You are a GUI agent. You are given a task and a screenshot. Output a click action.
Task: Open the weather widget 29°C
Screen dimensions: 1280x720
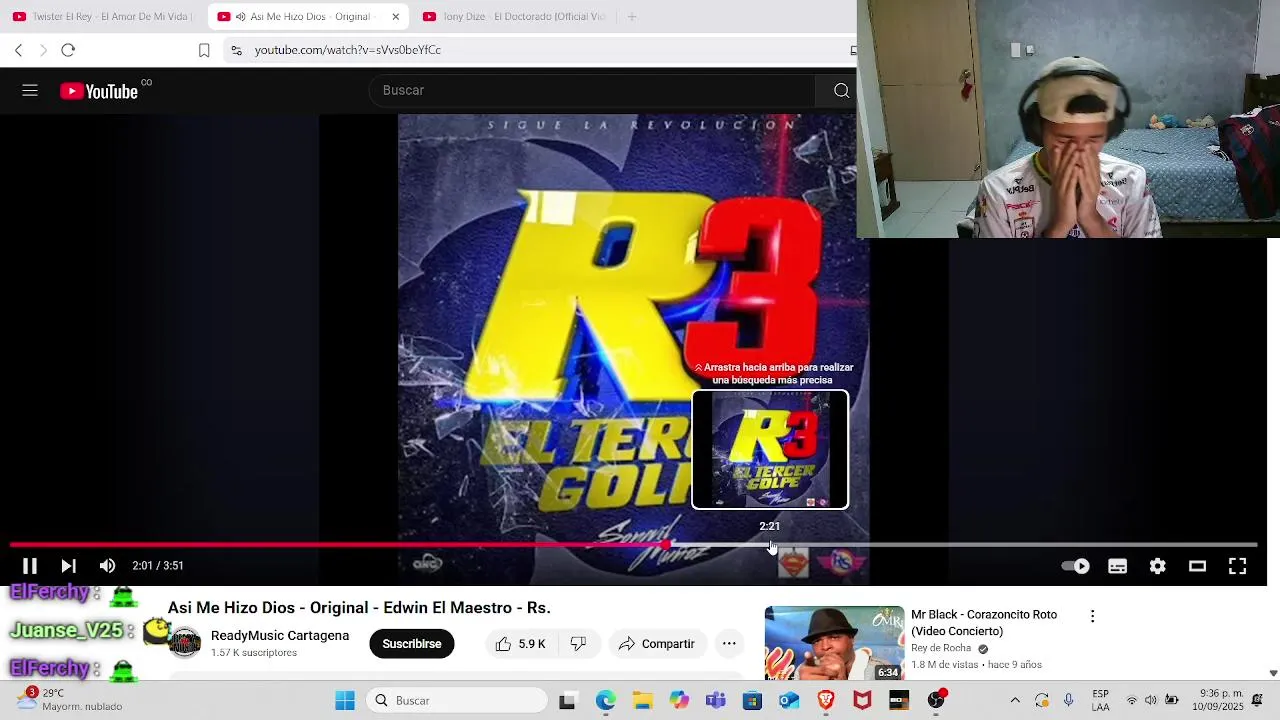[x=70, y=700]
